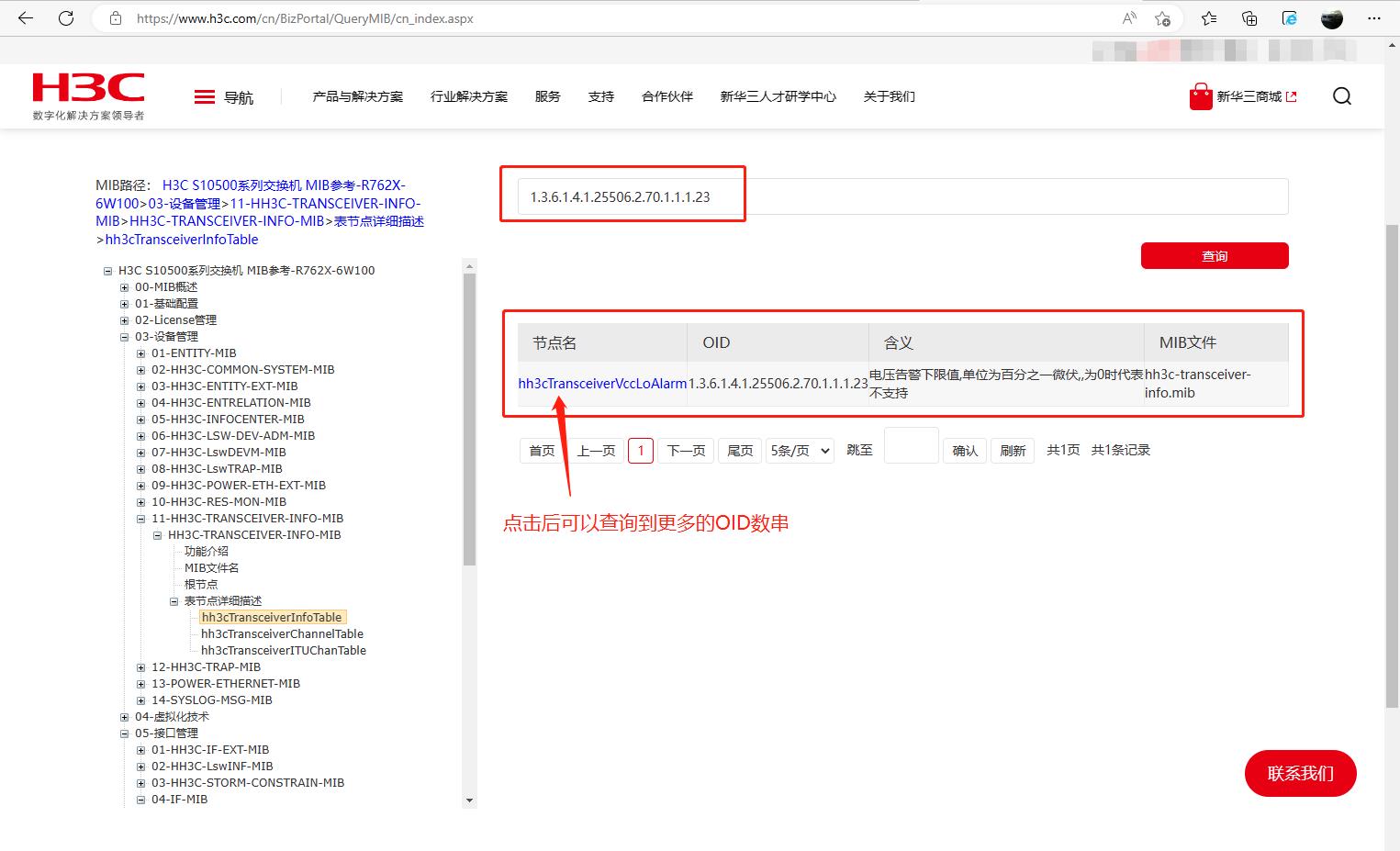The width and height of the screenshot is (1400, 851).
Task: Click the 跳至 page number input box
Action: point(911,445)
